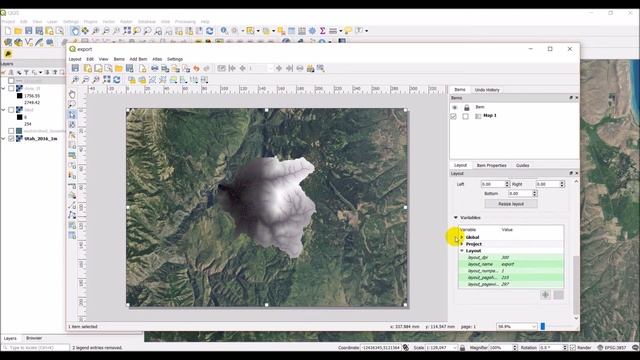This screenshot has width=640, height=360.
Task: Redo change in layout toolbar
Action: click(x=207, y=69)
